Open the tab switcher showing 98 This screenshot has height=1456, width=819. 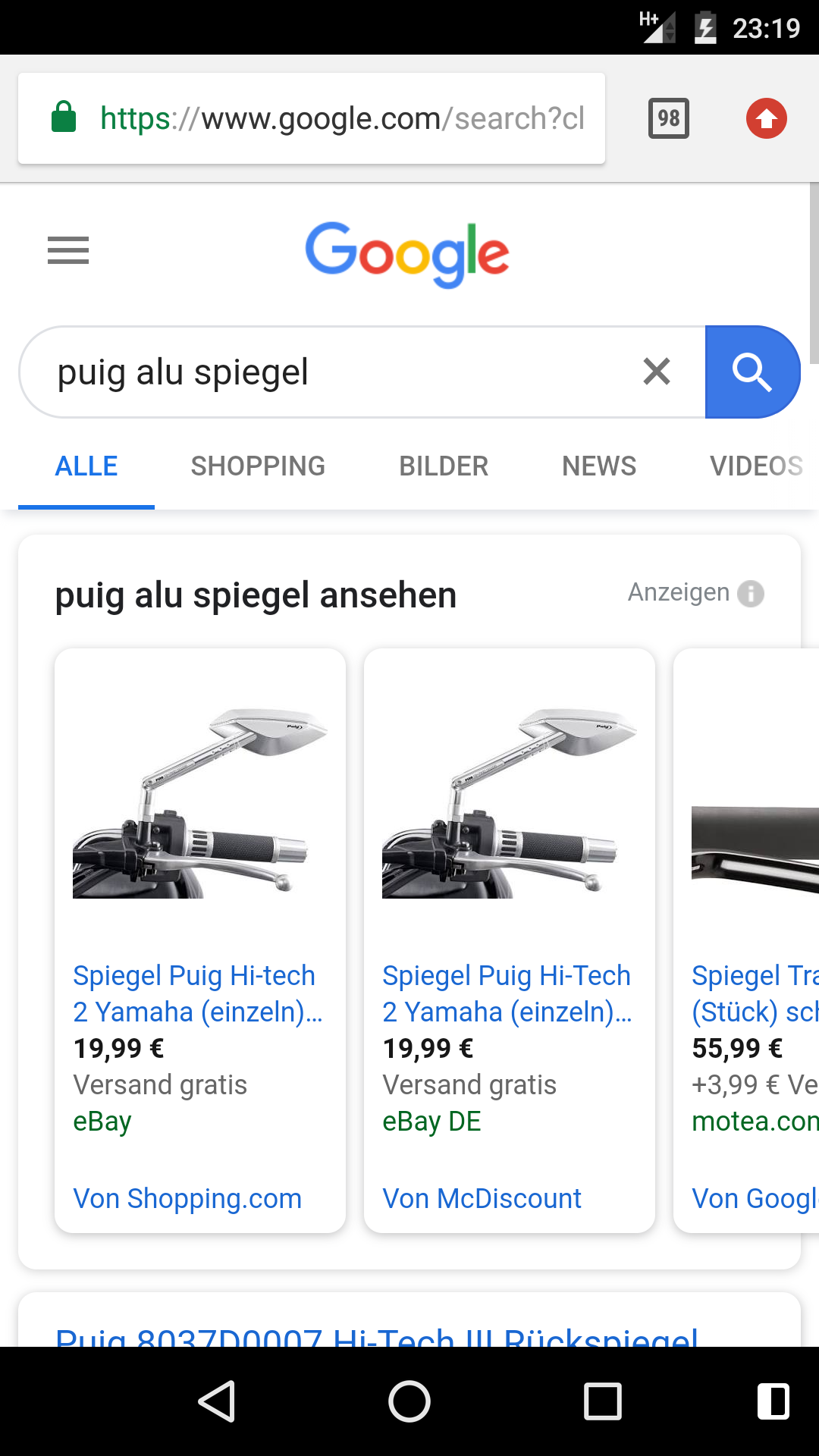point(669,118)
